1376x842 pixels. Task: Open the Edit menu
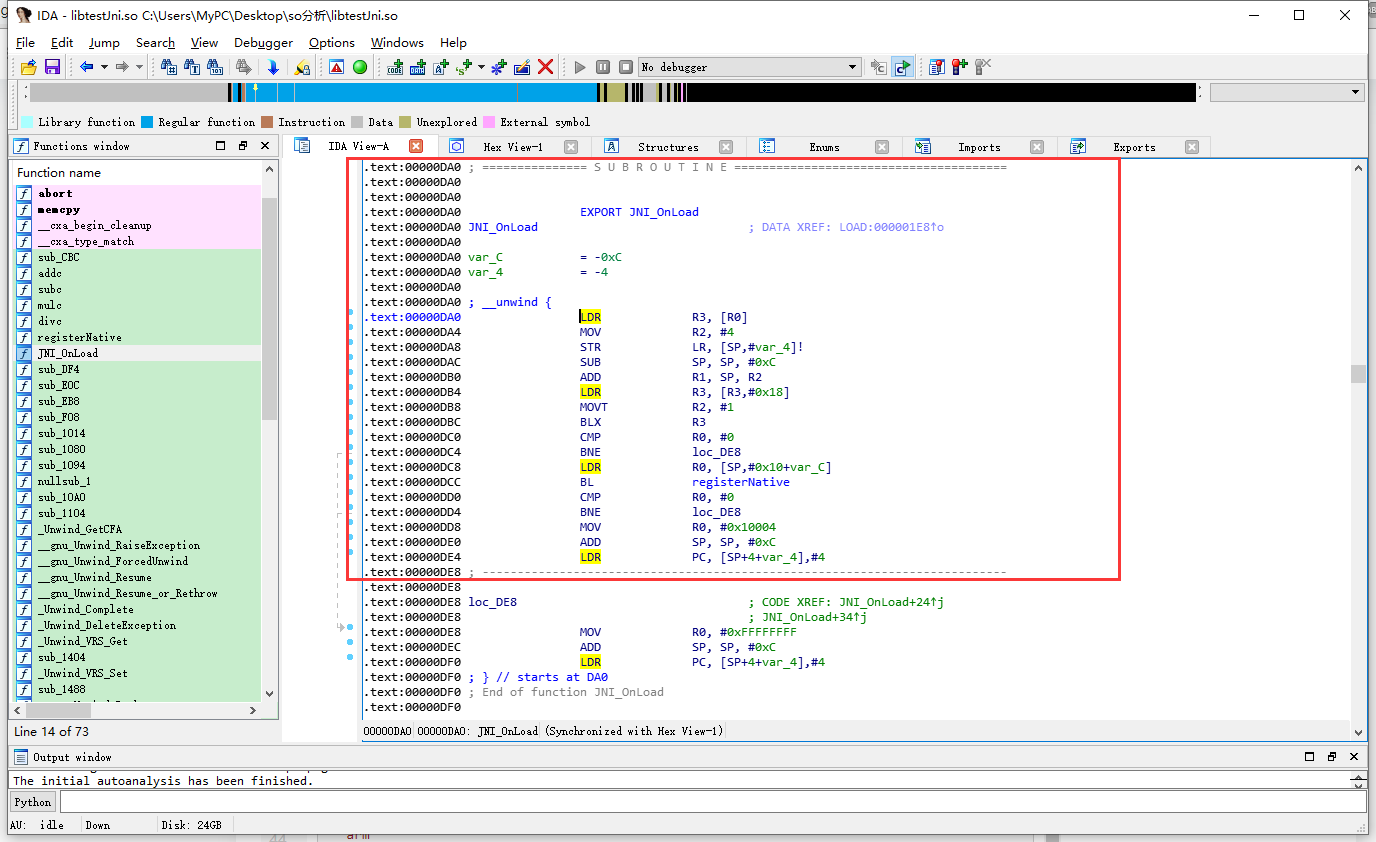62,43
